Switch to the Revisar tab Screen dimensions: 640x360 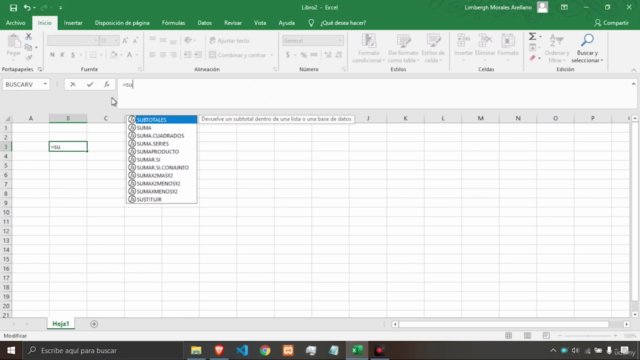click(233, 23)
